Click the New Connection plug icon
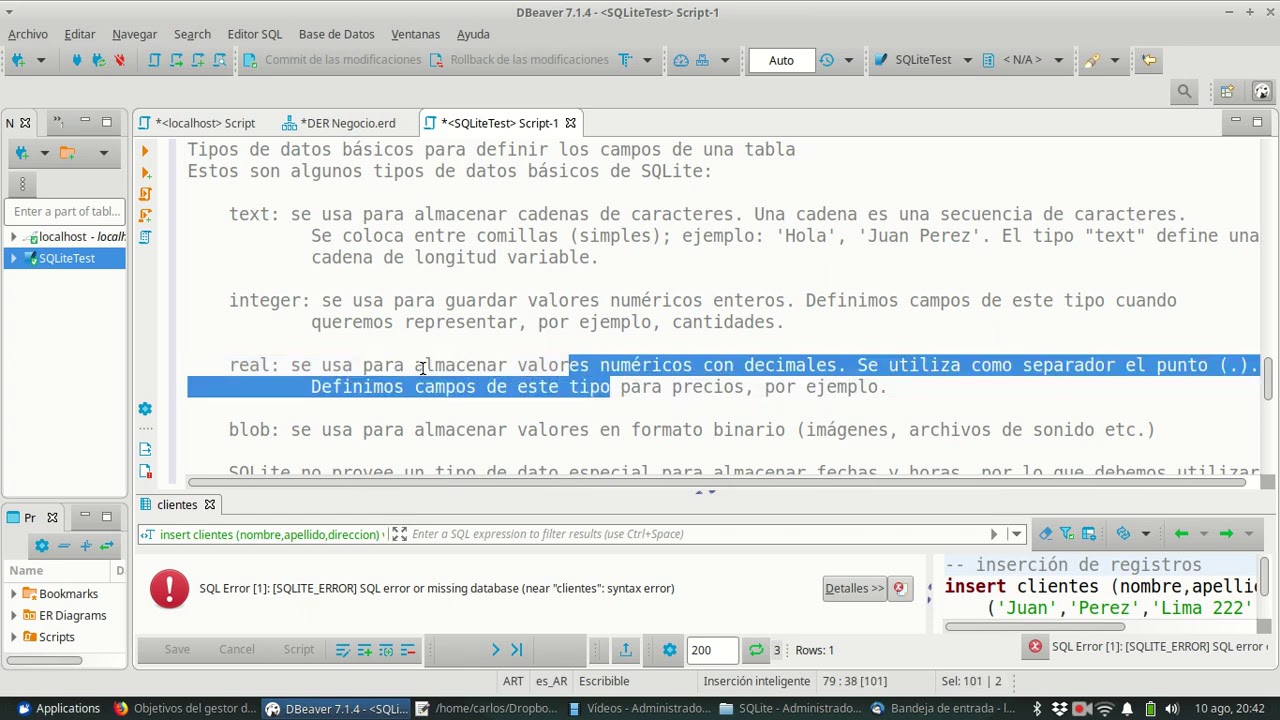 [x=18, y=60]
